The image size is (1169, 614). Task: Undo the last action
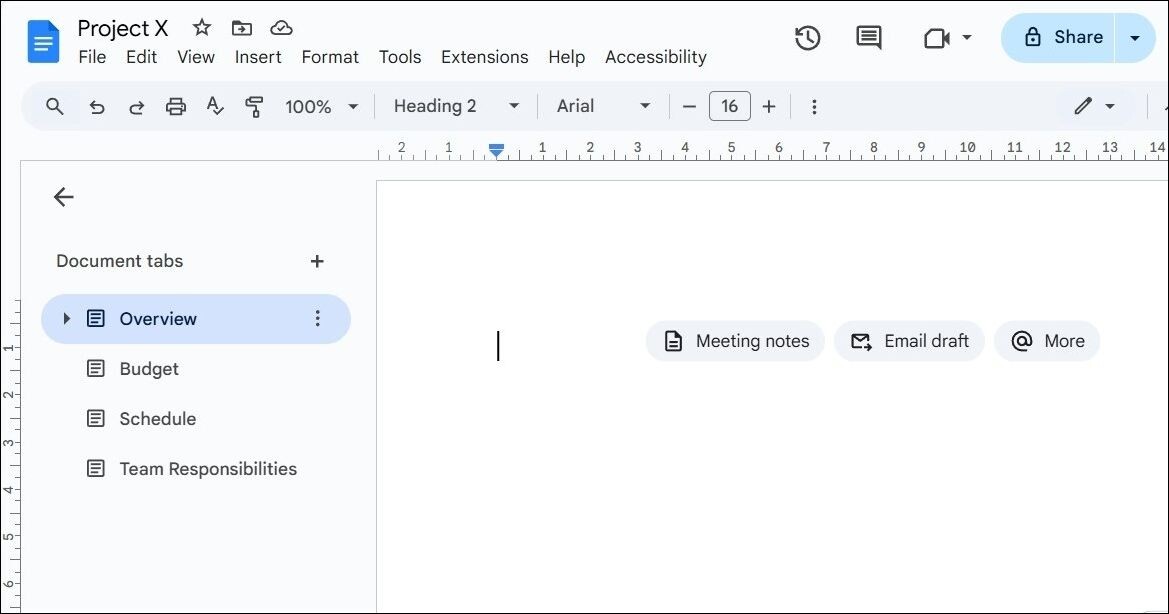97,107
